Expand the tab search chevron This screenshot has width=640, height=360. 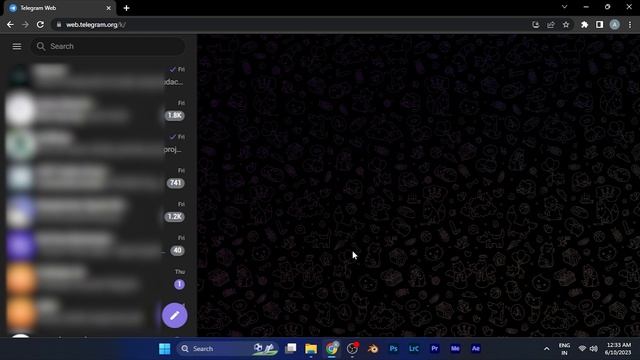[x=564, y=7]
